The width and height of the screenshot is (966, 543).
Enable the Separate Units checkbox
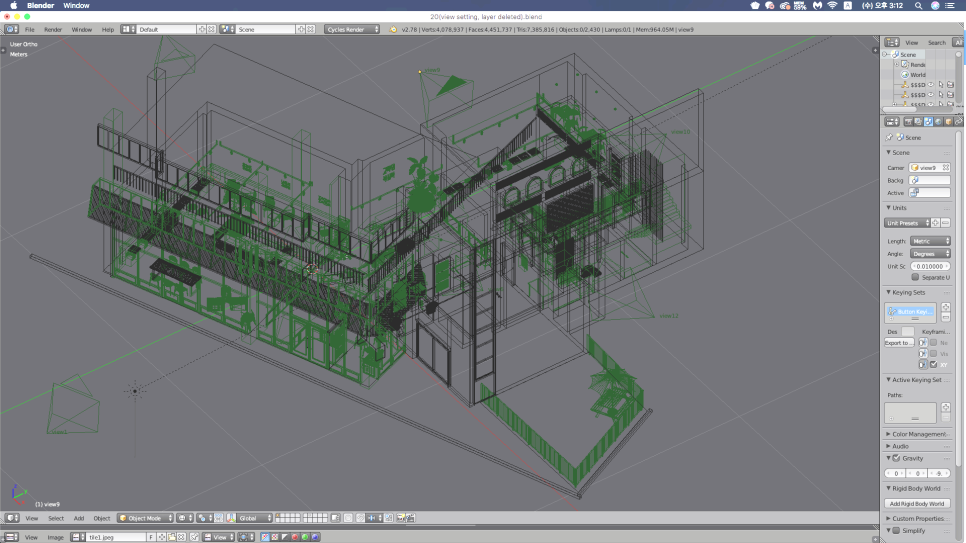click(x=915, y=277)
